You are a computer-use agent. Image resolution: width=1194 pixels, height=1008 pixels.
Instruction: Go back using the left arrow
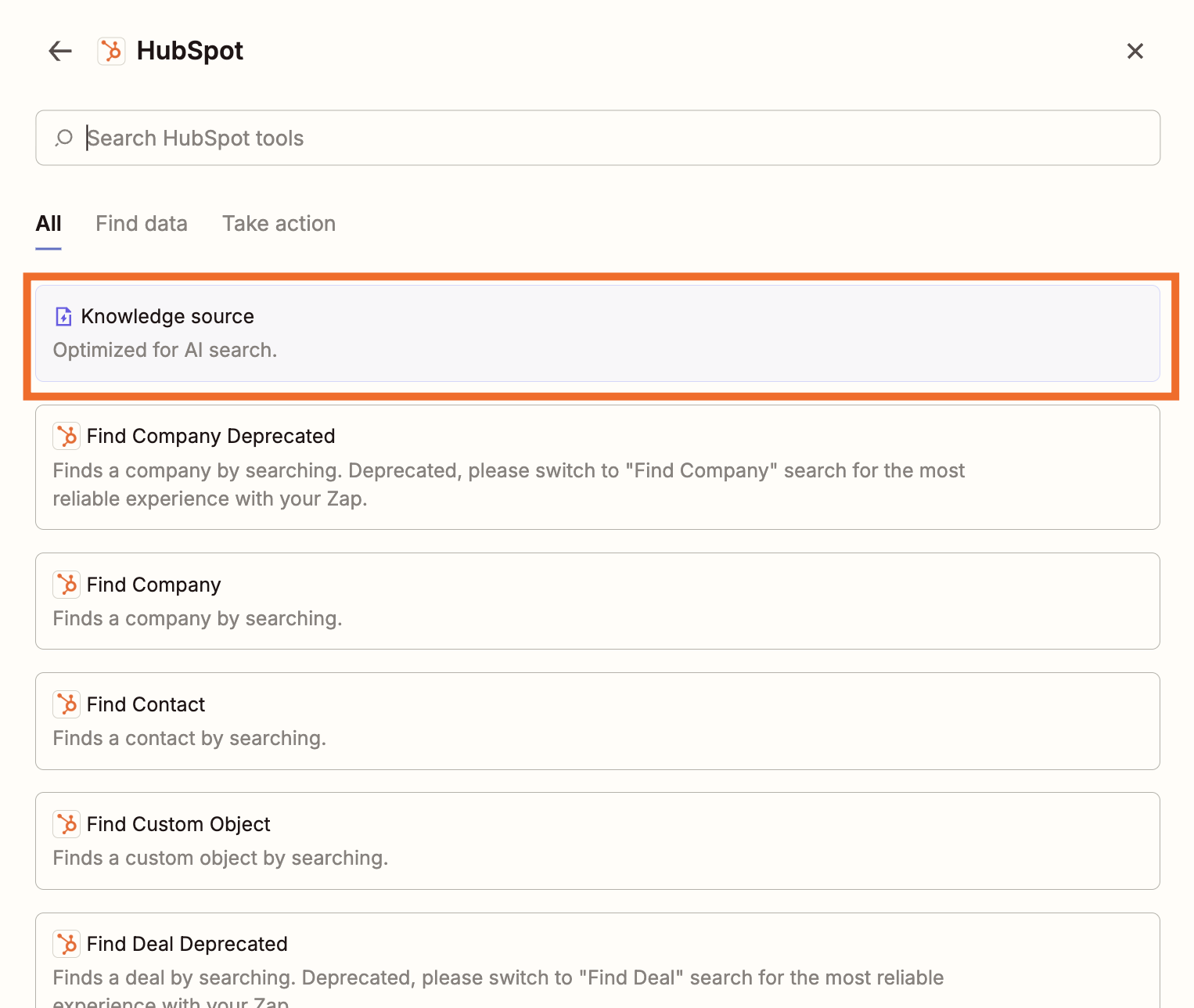click(x=60, y=51)
